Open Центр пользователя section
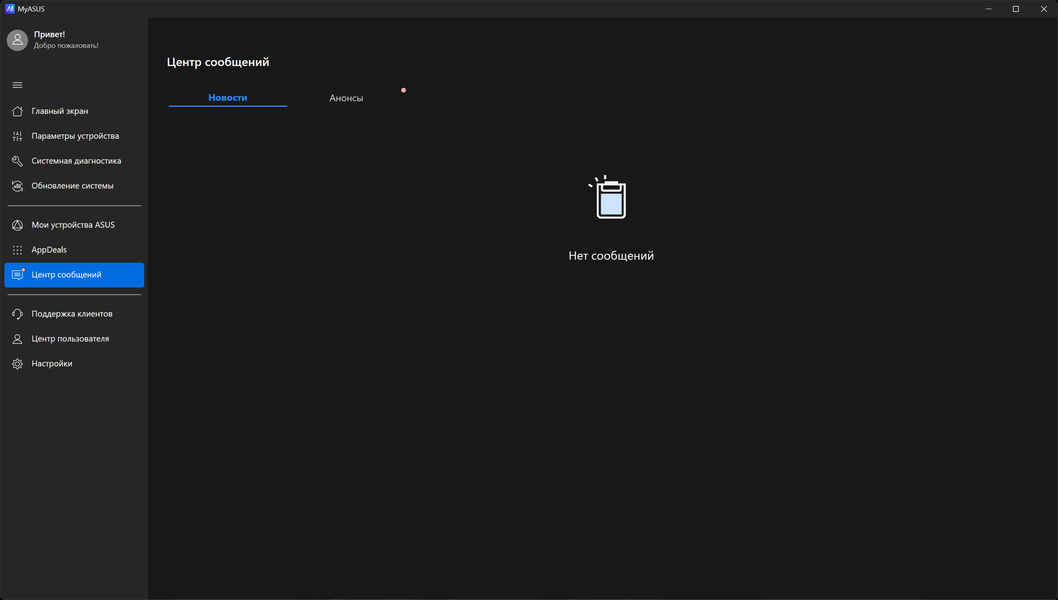The width and height of the screenshot is (1058, 600). tap(74, 339)
